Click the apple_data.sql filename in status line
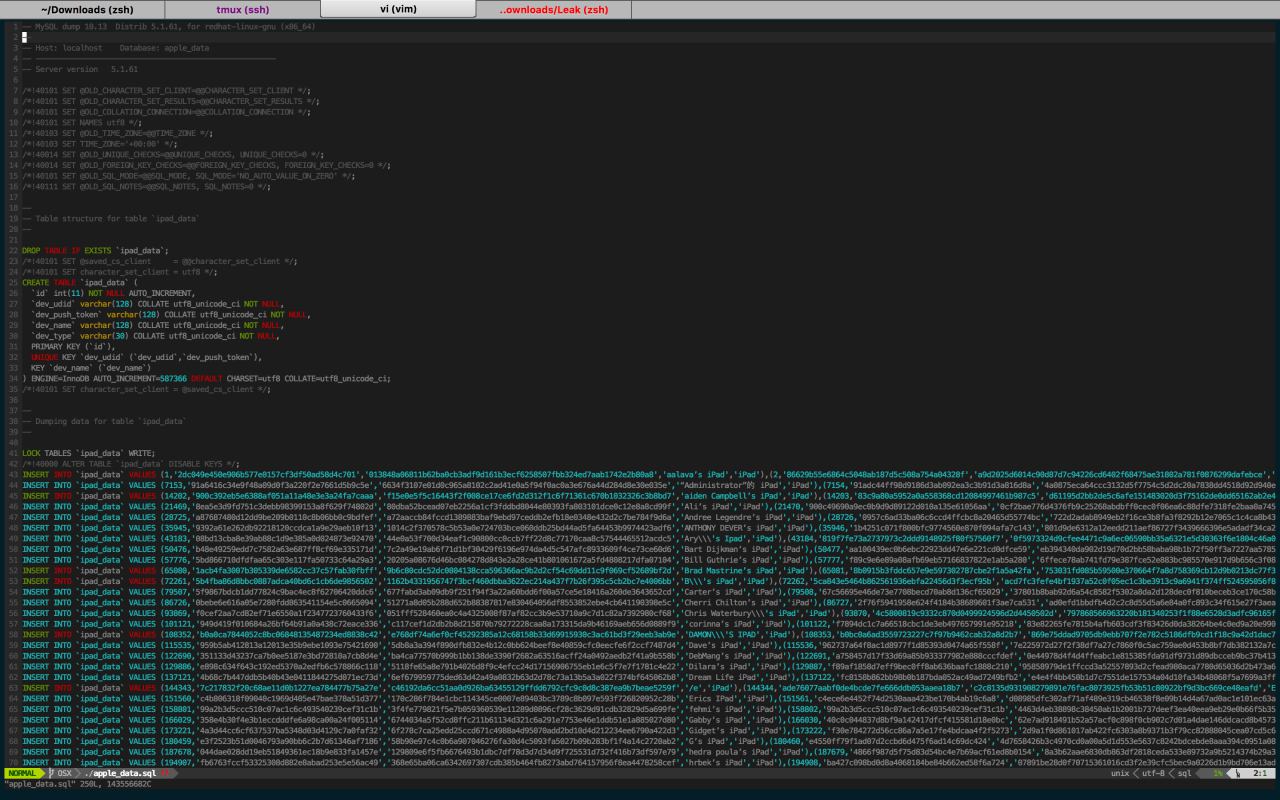Image resolution: width=1280 pixels, height=800 pixels. click(120, 773)
